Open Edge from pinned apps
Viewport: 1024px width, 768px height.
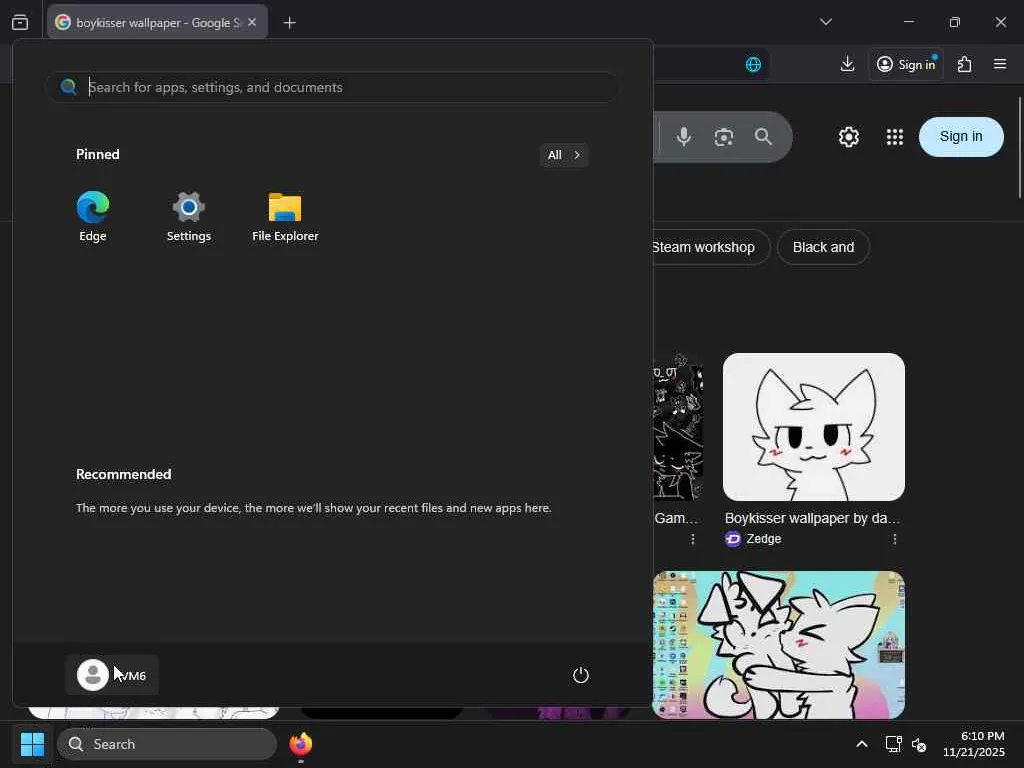click(93, 217)
